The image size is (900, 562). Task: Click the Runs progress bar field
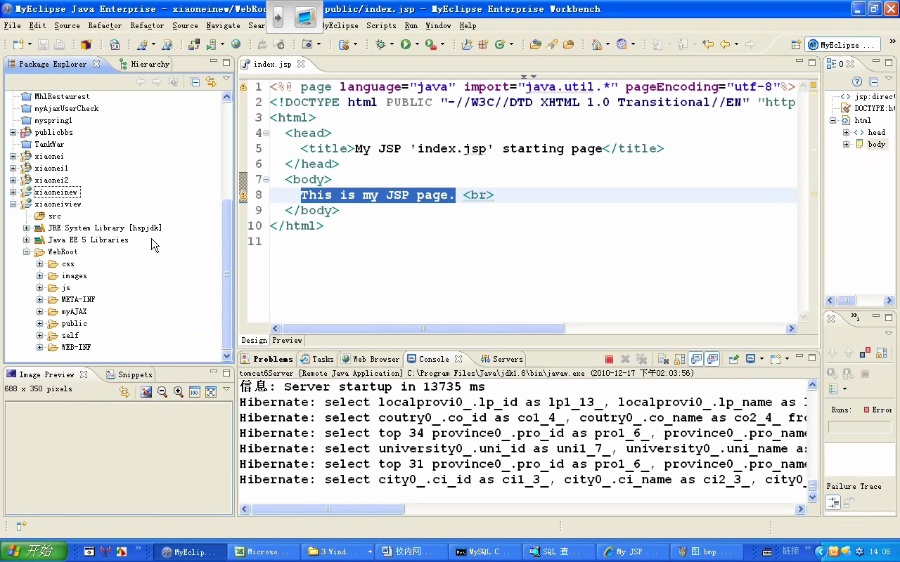859,428
